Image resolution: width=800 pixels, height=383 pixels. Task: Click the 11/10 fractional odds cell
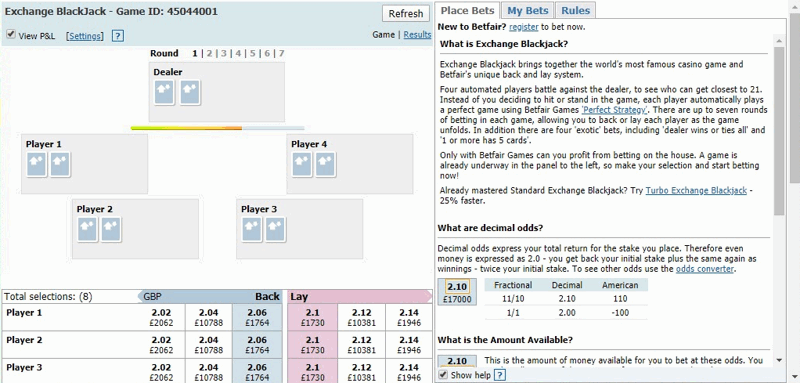[x=513, y=299]
